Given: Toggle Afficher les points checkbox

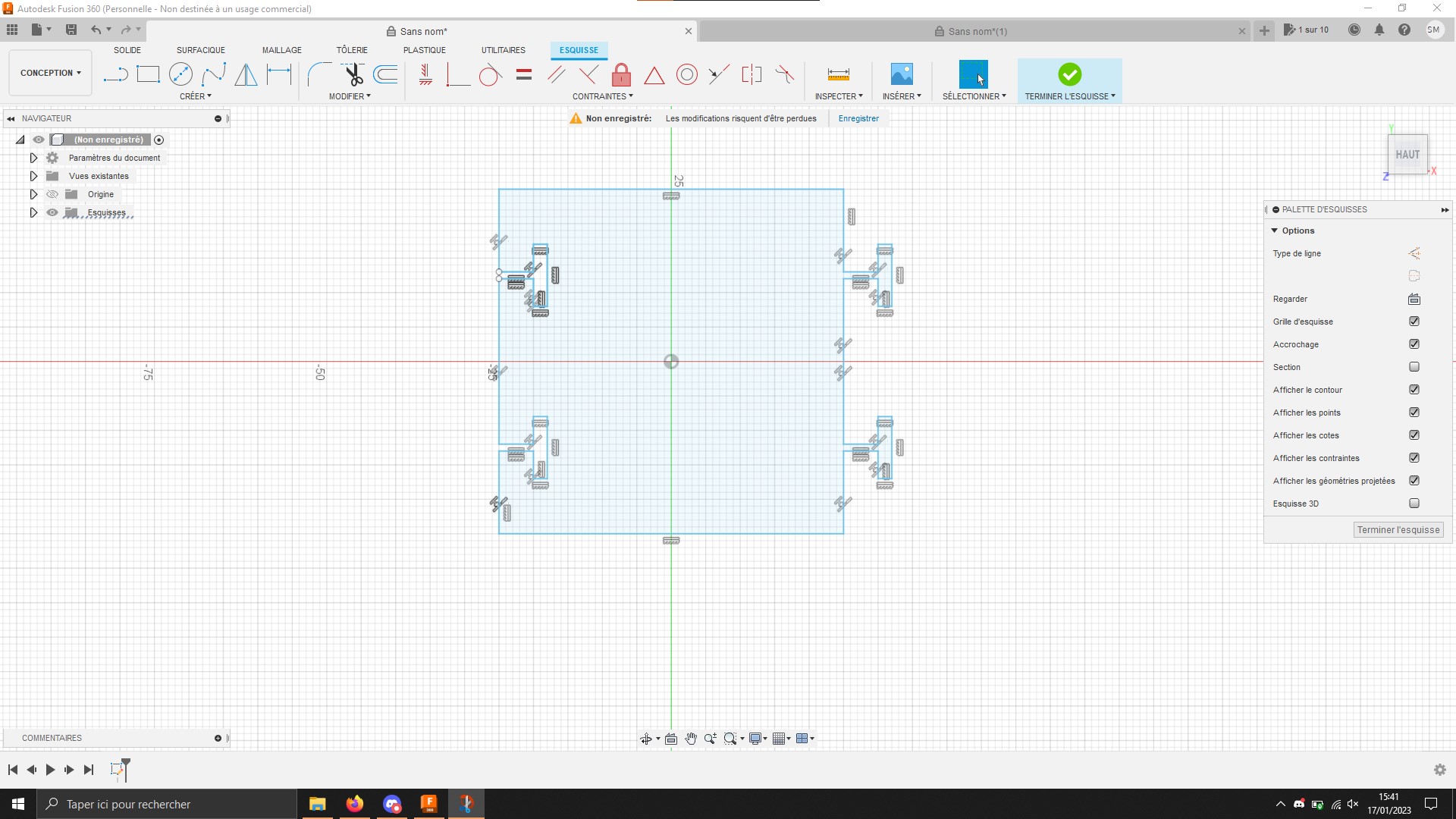Looking at the screenshot, I should 1414,413.
